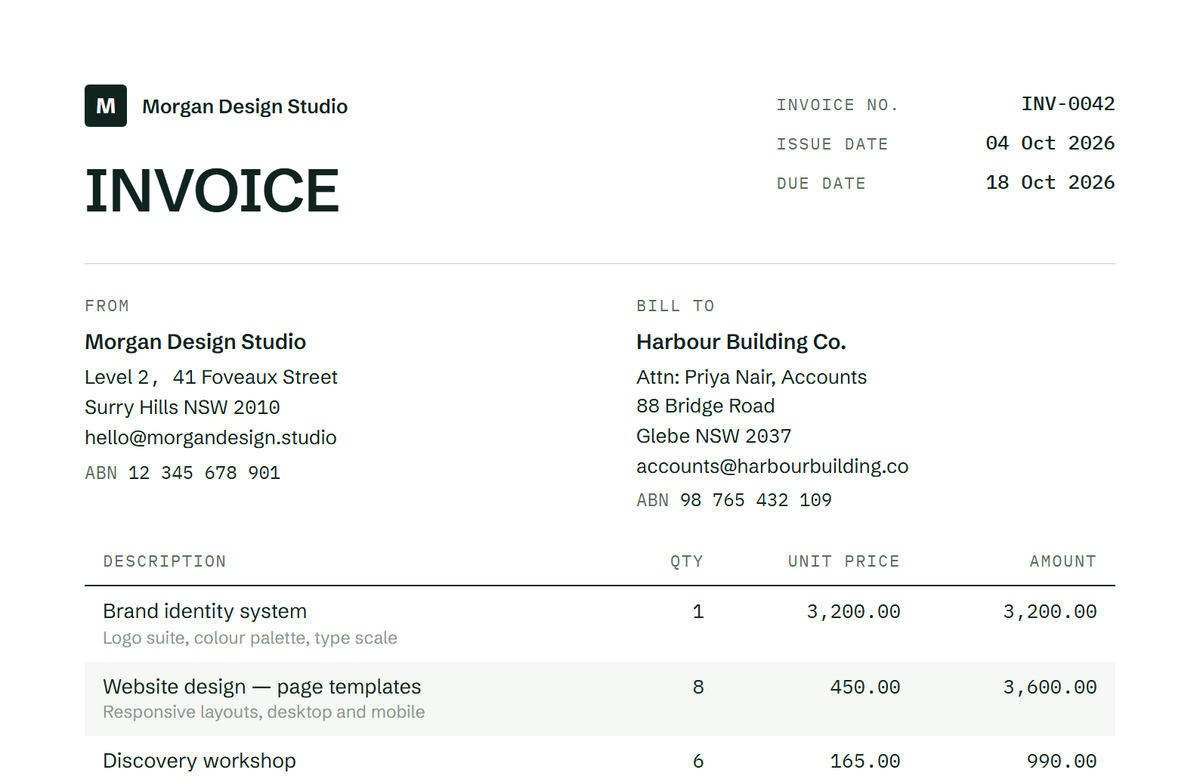Click the email accounts@harbourbuilding.co
Image resolution: width=1200 pixels, height=780 pixels.
[772, 466]
